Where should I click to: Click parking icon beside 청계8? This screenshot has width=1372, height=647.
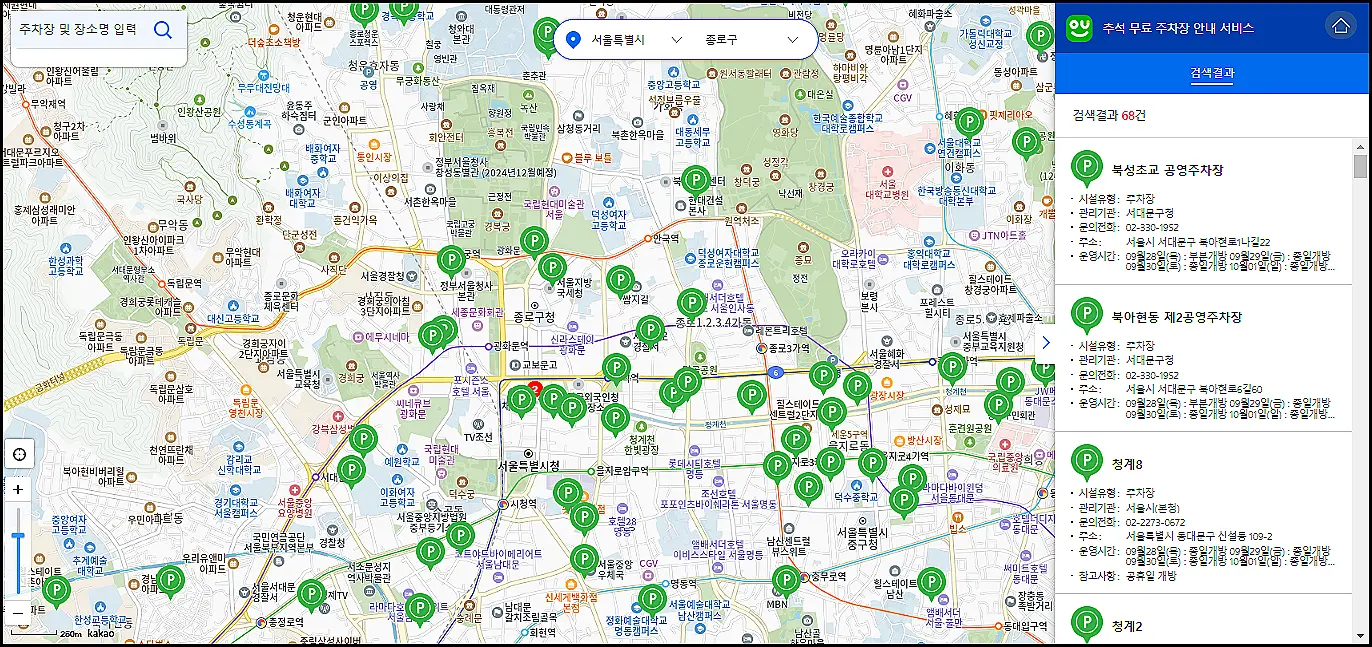pyautogui.click(x=1086, y=461)
